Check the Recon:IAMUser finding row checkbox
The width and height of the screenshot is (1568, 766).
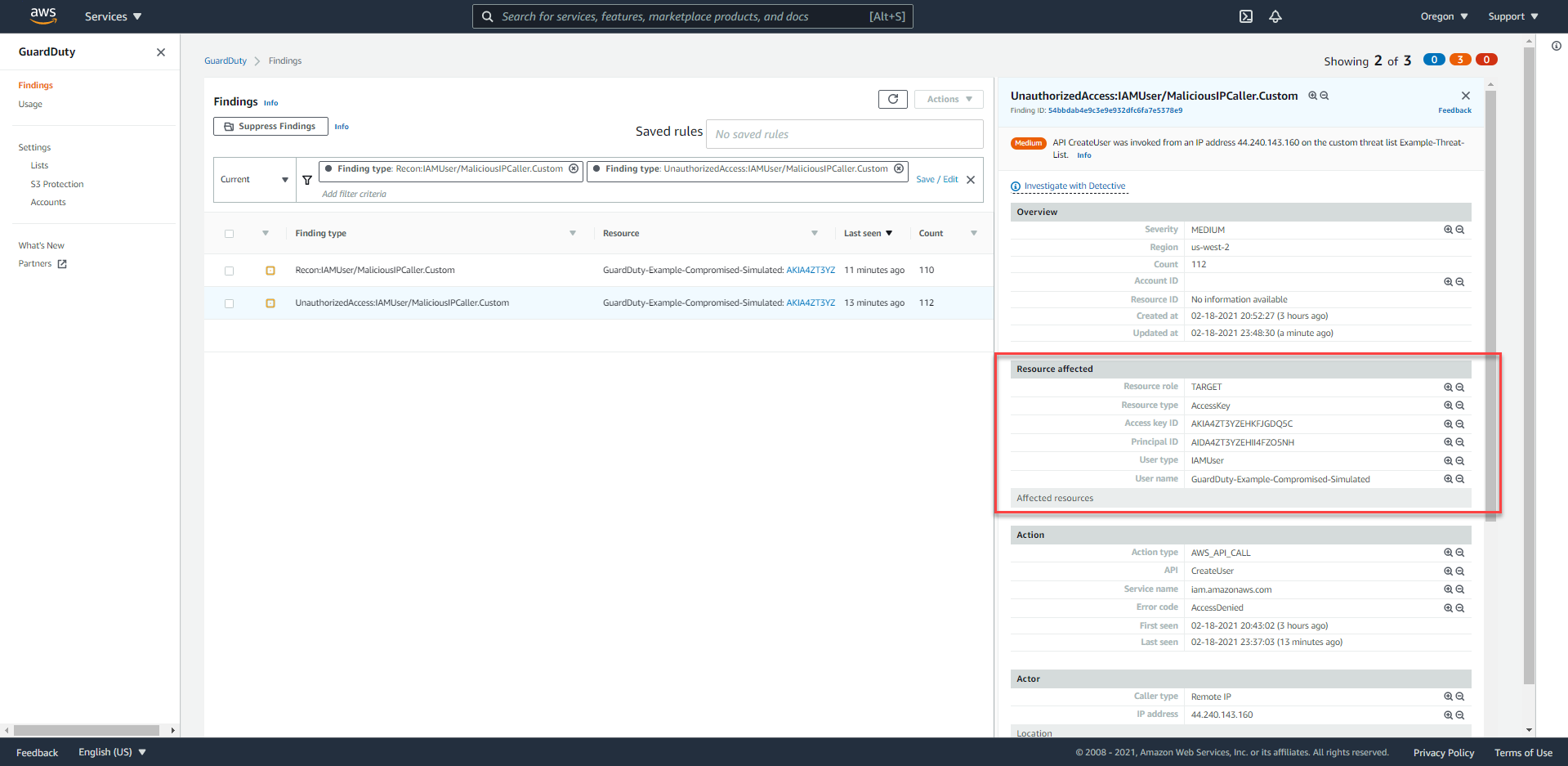point(229,271)
